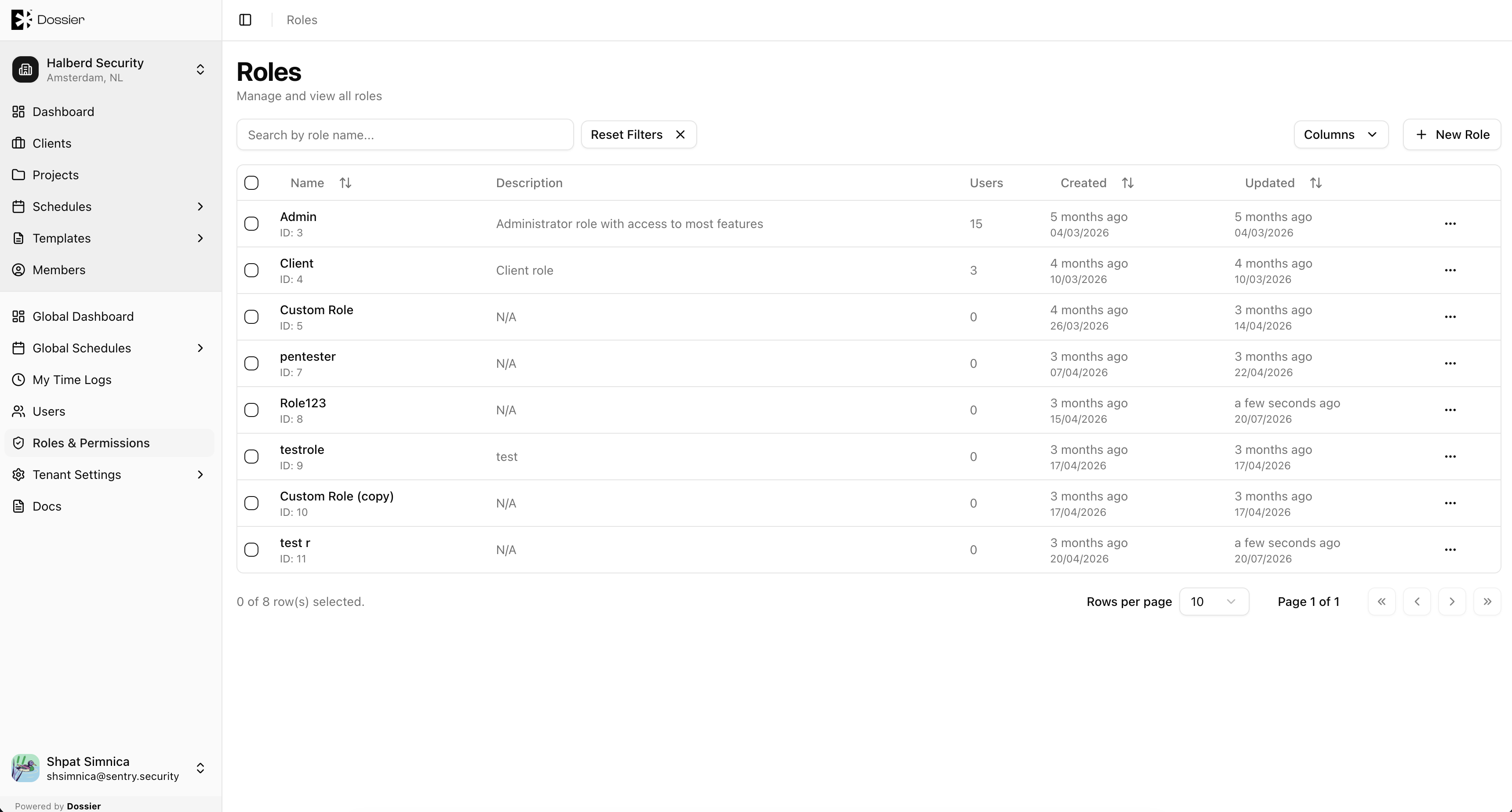Select the Custom Role ID 5 checkbox
This screenshot has height=812, width=1512.
click(x=251, y=317)
